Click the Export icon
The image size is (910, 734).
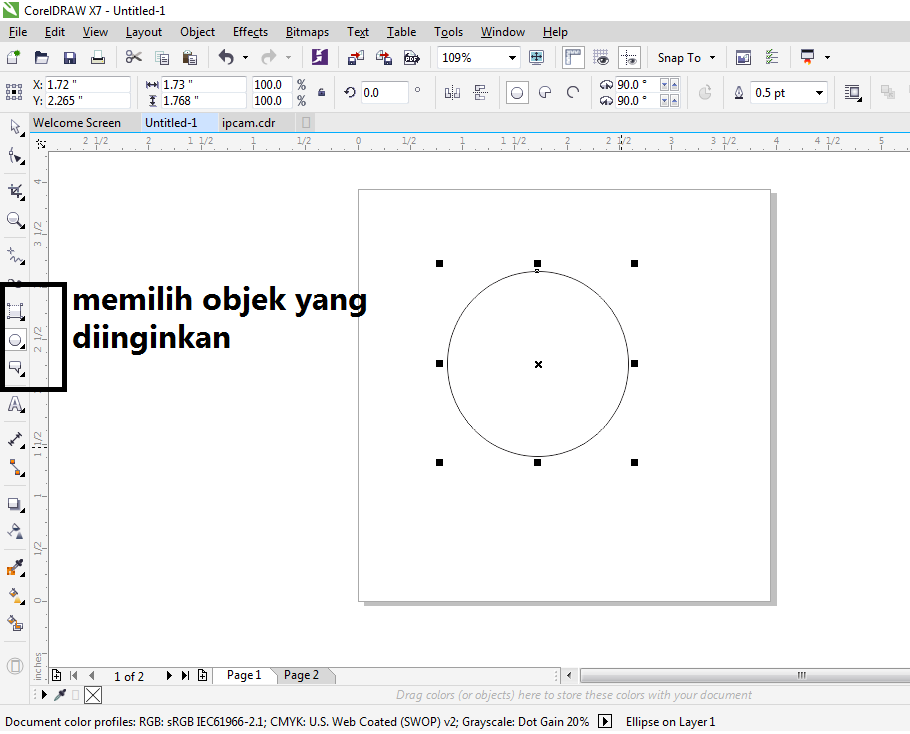(x=384, y=57)
